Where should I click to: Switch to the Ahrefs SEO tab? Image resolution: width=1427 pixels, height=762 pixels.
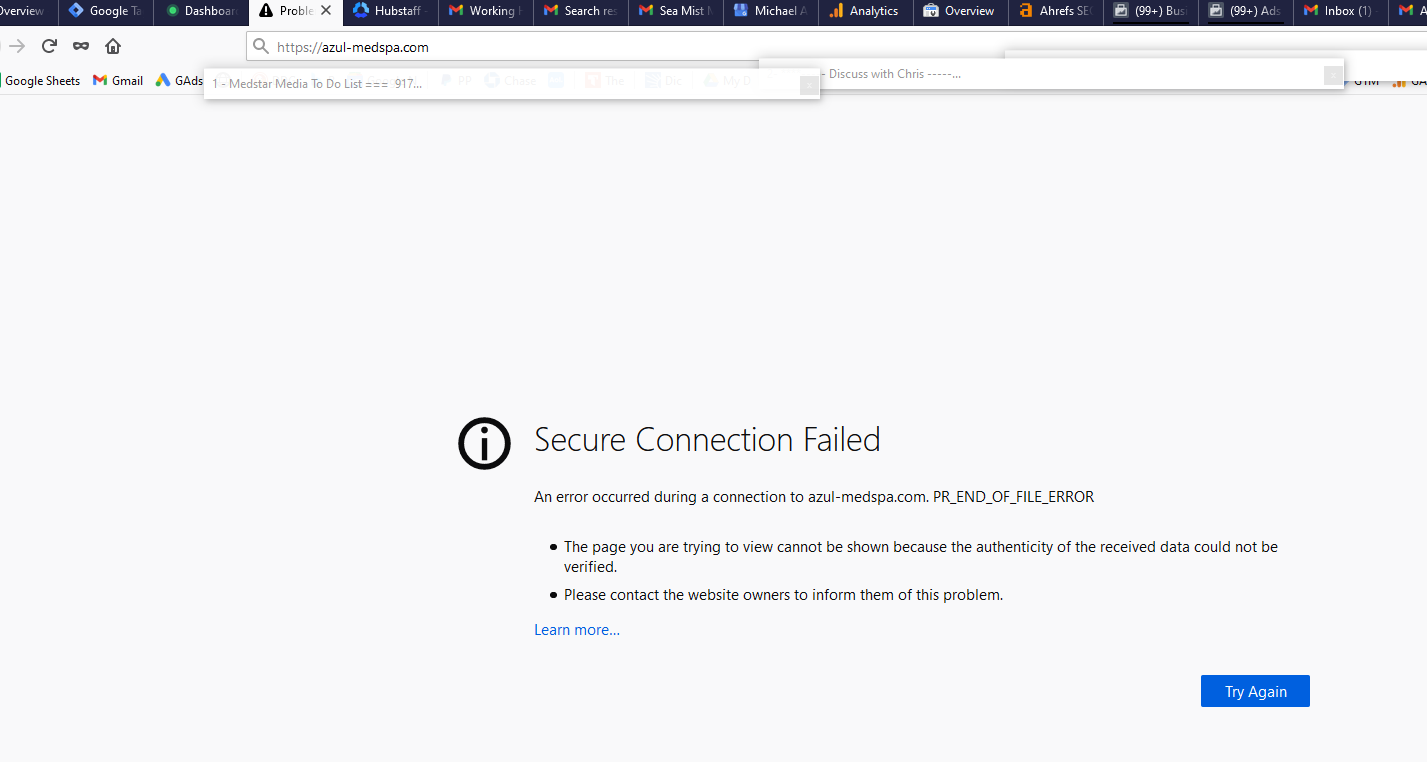1056,11
